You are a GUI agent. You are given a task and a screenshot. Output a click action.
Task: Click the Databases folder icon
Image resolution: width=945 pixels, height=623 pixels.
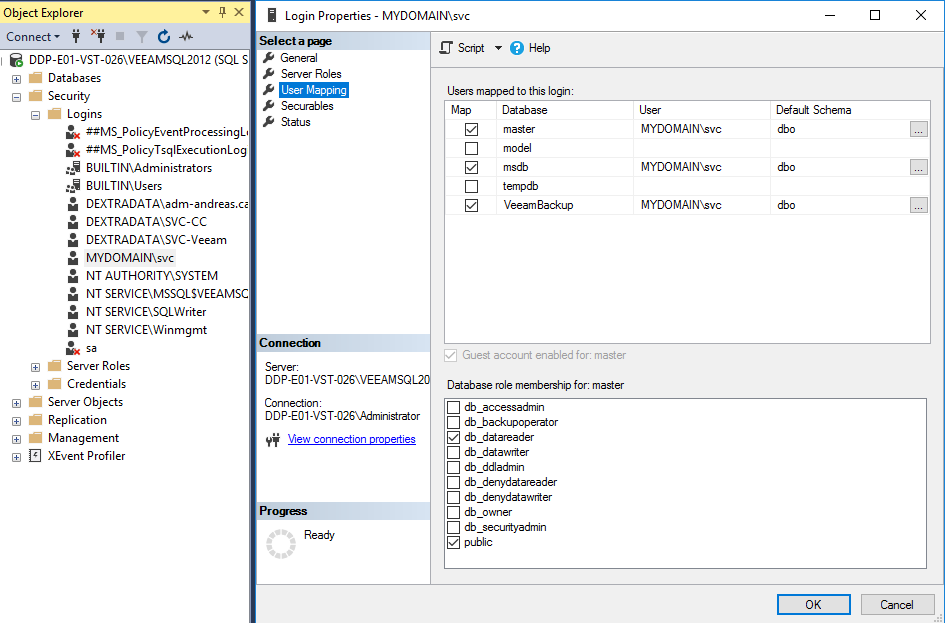[36, 78]
